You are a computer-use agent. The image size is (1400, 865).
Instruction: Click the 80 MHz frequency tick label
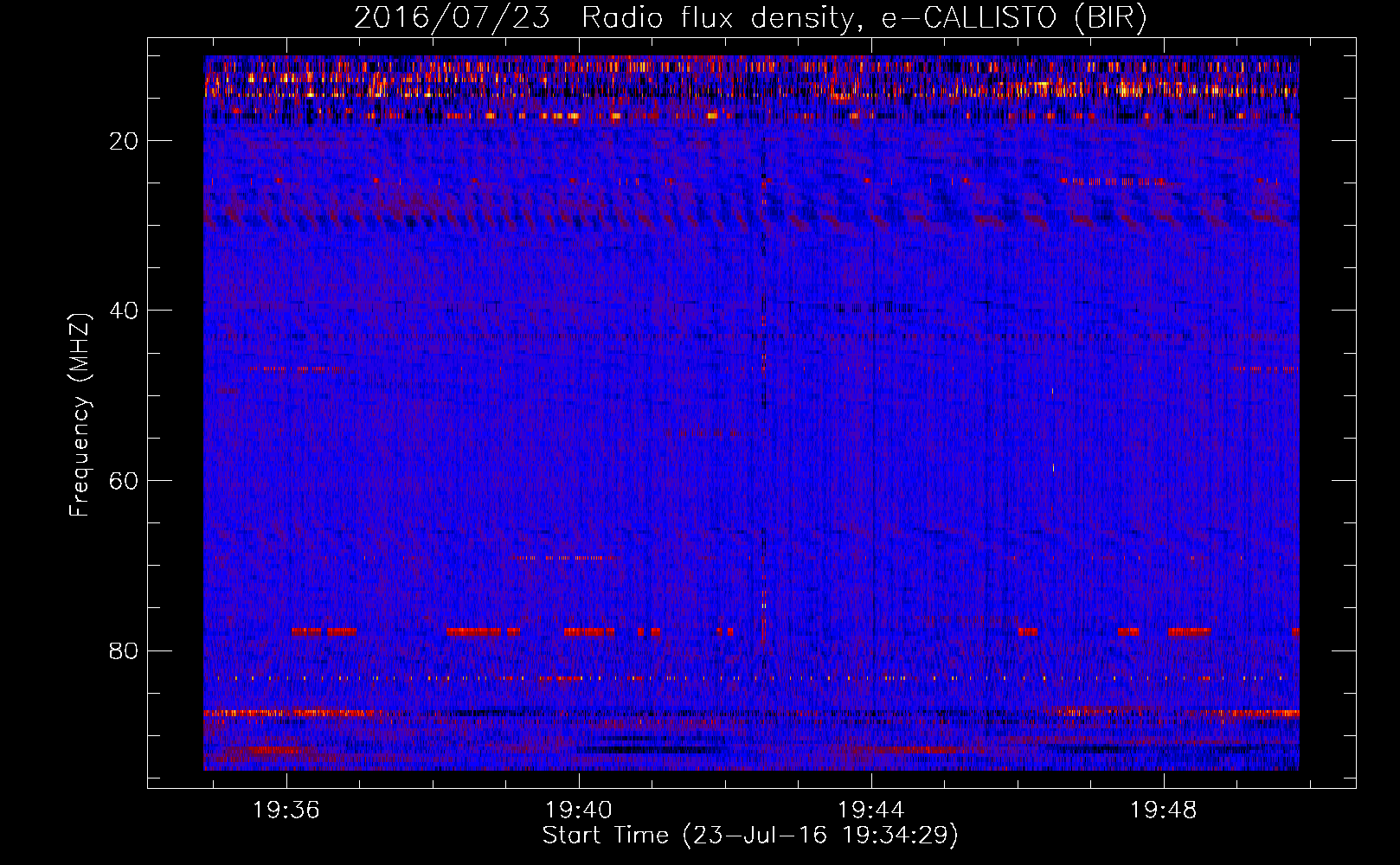(125, 650)
